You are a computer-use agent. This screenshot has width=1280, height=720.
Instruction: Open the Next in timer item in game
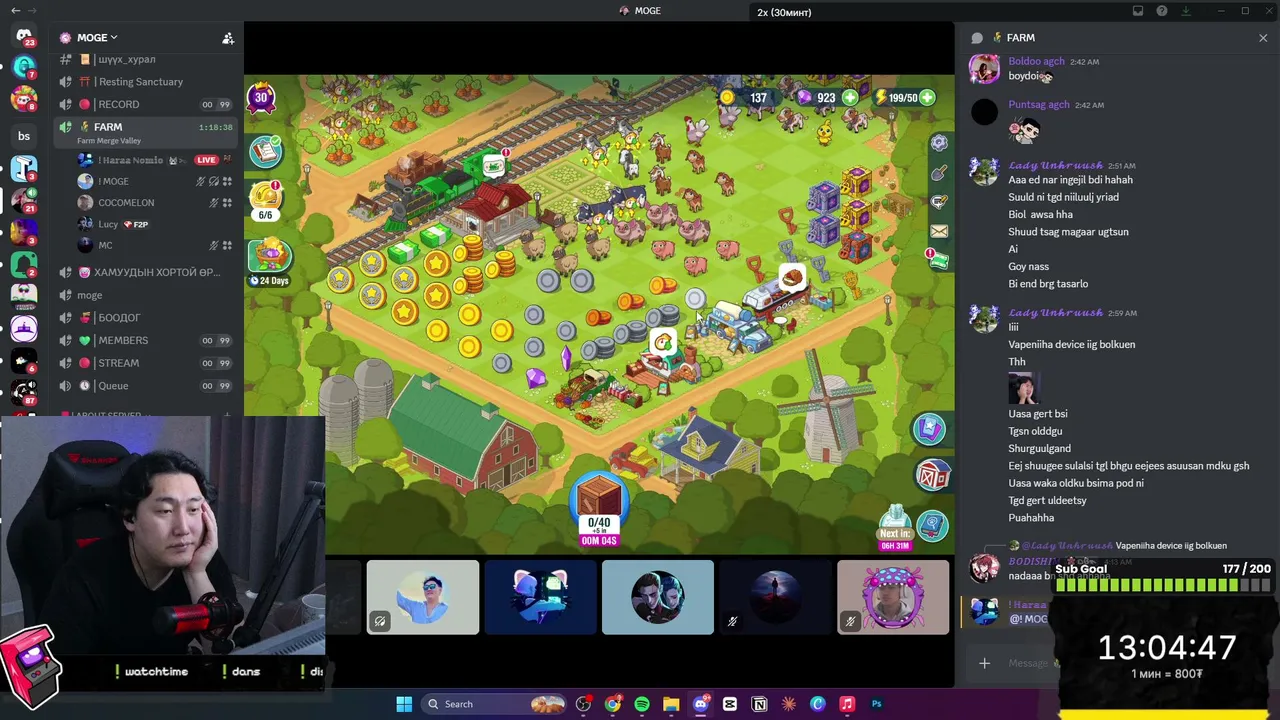coord(895,530)
